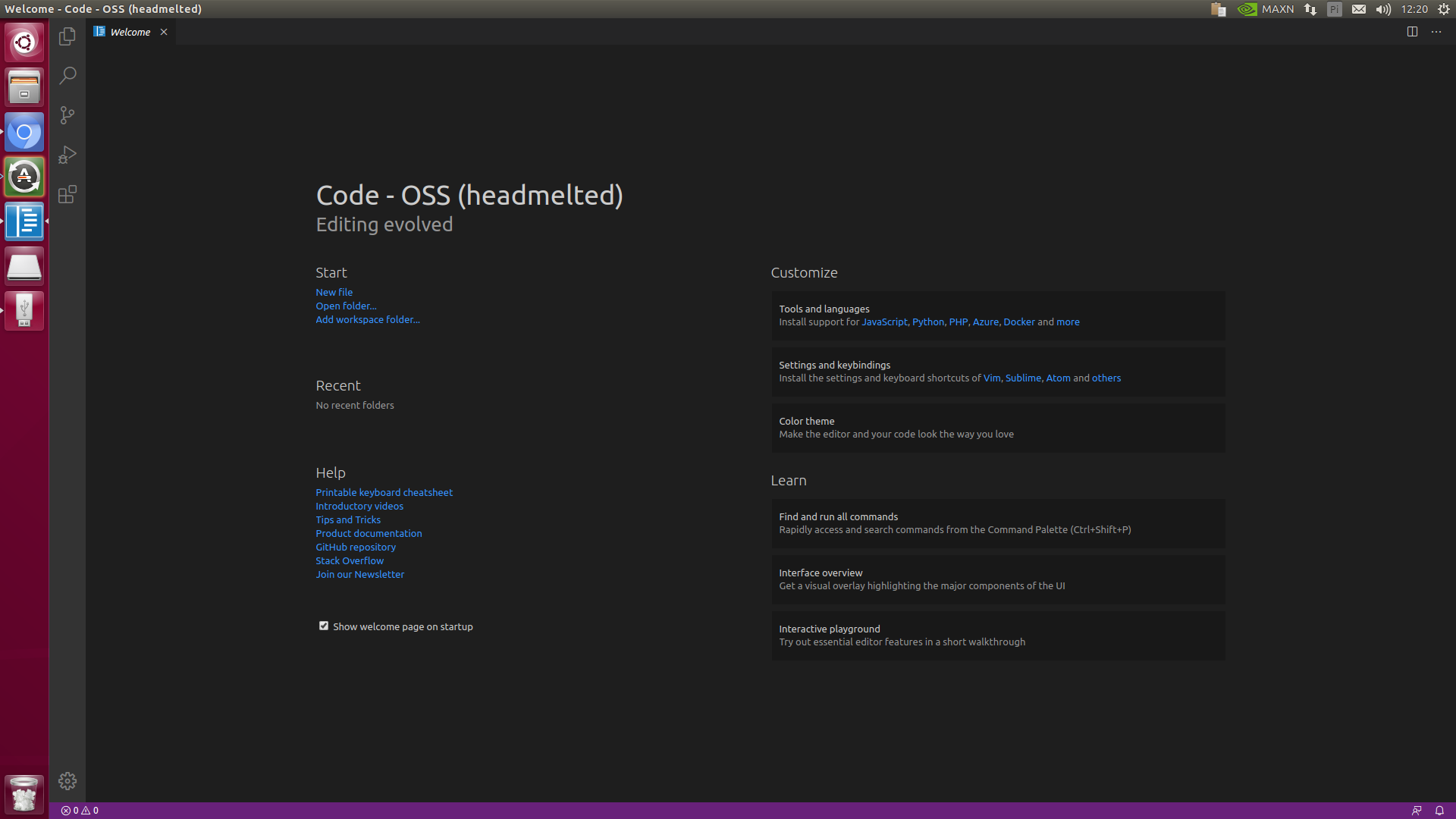Click the error and warning status bar icon

78,810
